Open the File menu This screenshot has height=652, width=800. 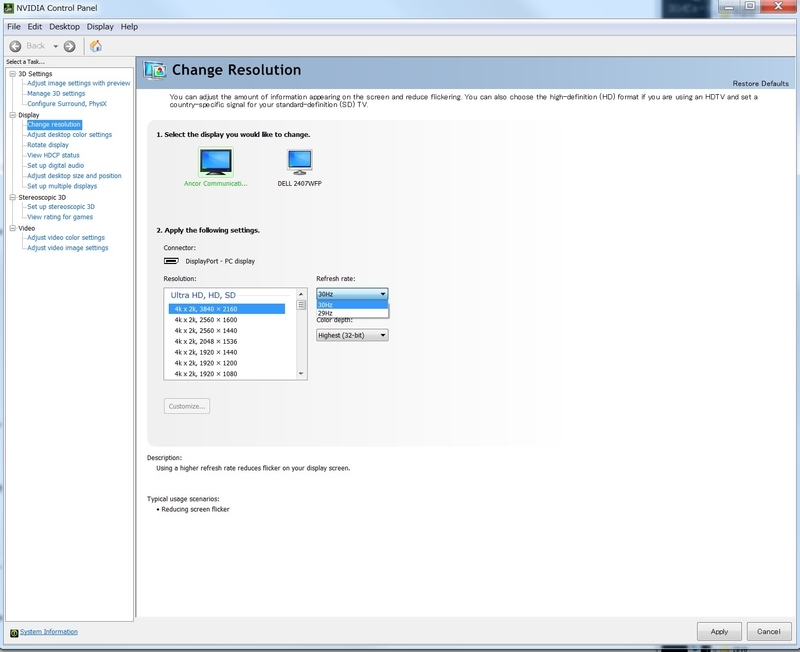point(14,27)
